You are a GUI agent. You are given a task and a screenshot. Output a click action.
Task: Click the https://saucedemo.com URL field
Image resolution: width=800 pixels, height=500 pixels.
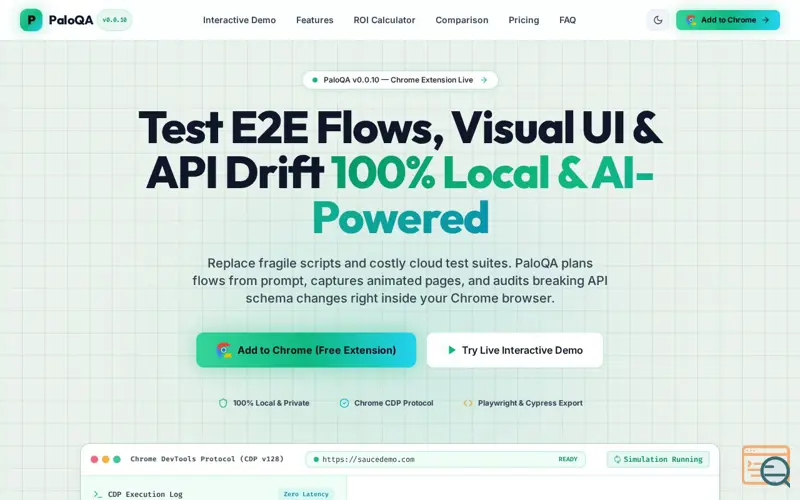(x=445, y=459)
